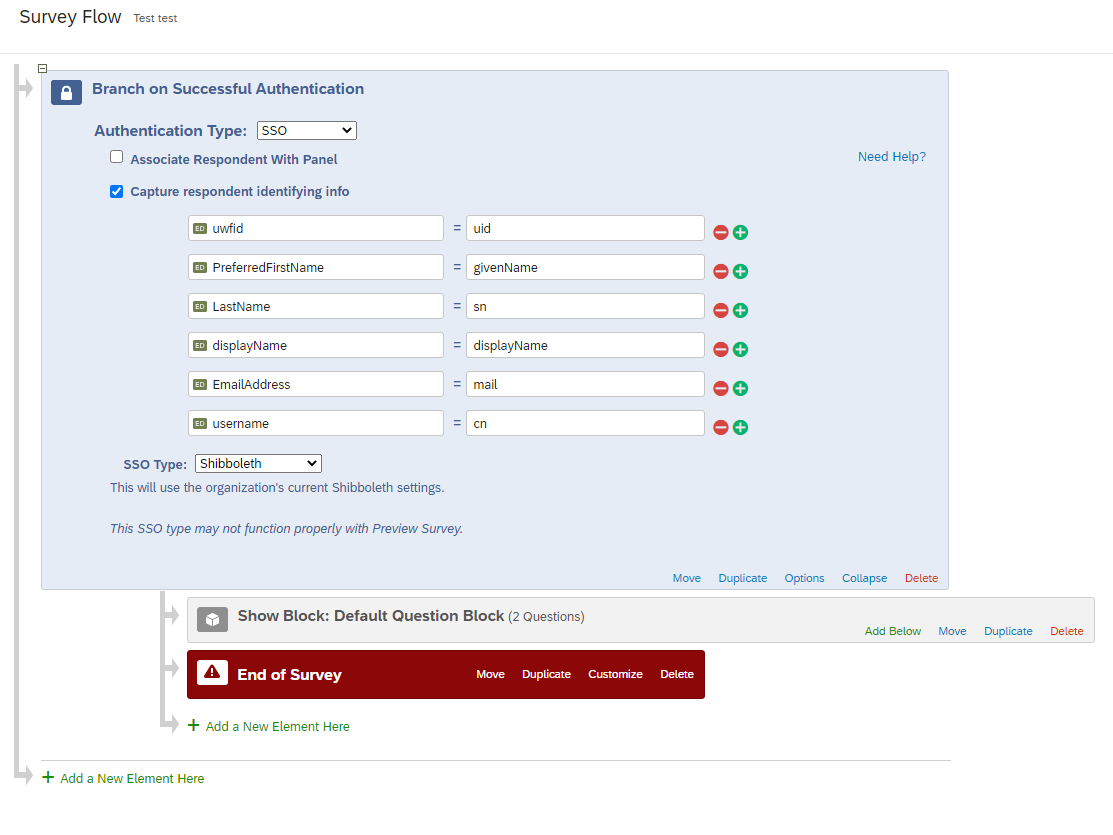Viewport: 1113px width, 835px height.
Task: Enable Associate Respondent With Panel checkbox
Action: (116, 157)
